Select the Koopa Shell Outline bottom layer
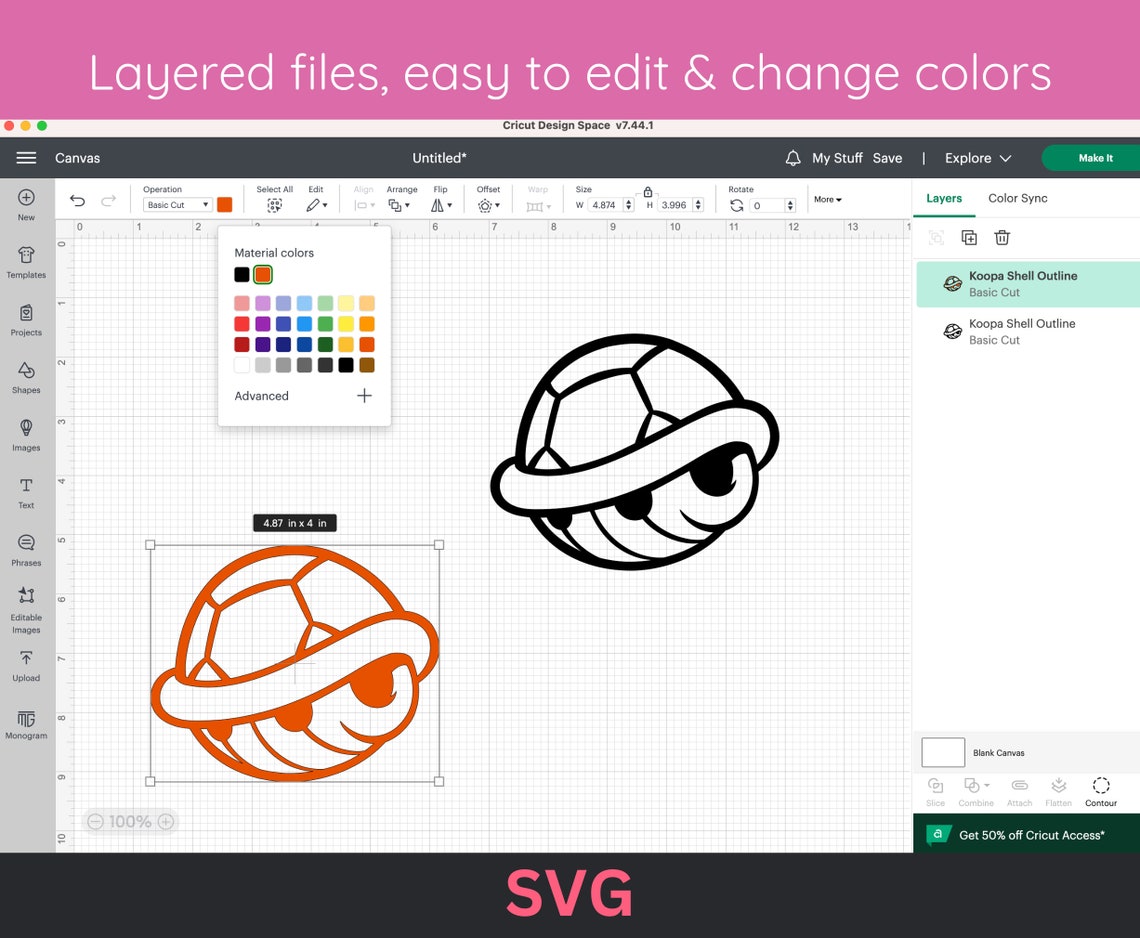Screen dimensions: 1140x938 tap(1020, 331)
